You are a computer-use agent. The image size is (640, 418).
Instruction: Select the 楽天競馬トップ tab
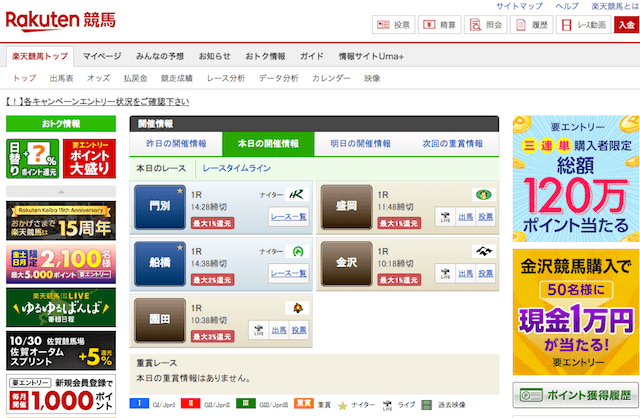coord(40,56)
